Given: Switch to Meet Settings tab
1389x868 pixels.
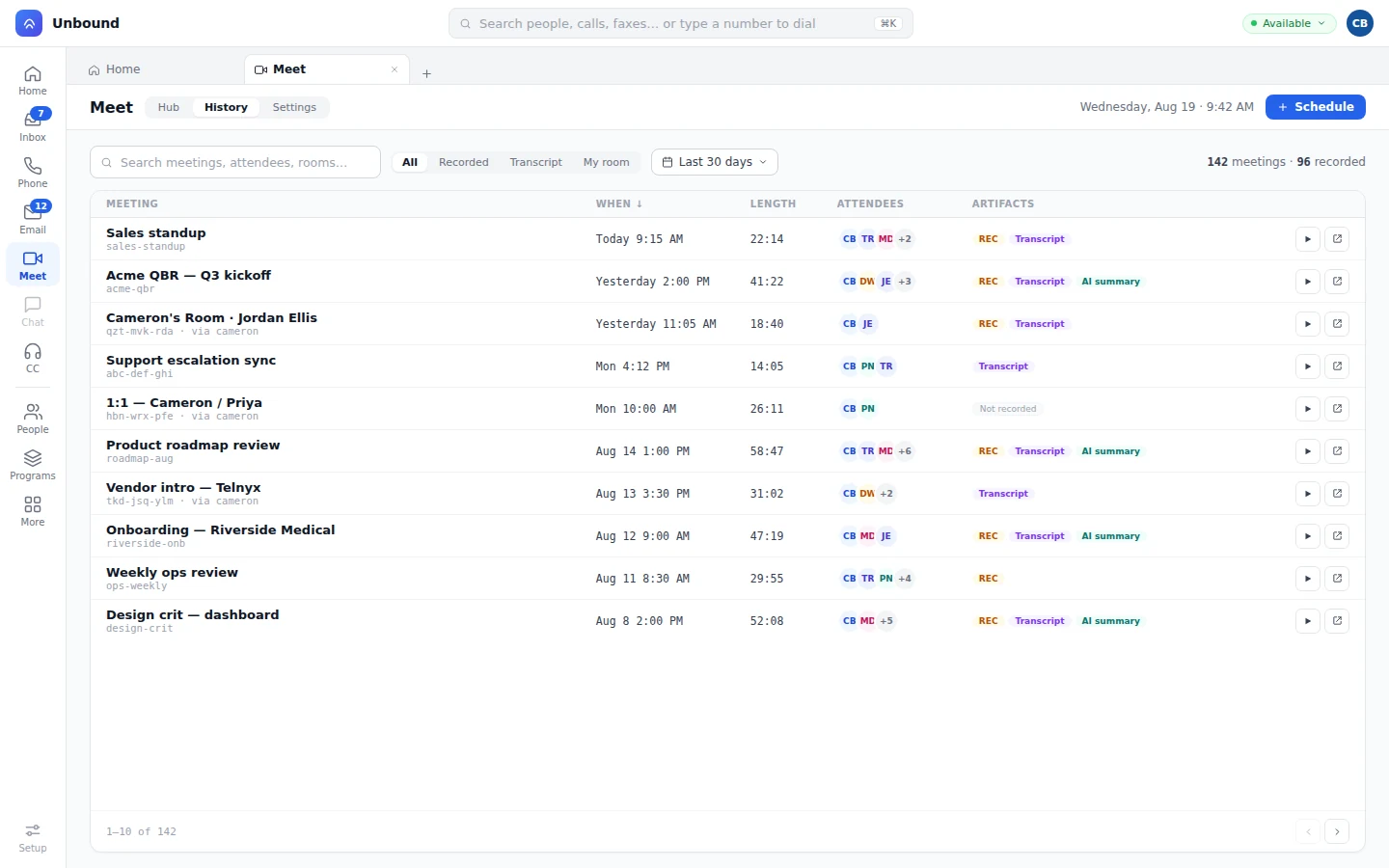Looking at the screenshot, I should click(294, 107).
